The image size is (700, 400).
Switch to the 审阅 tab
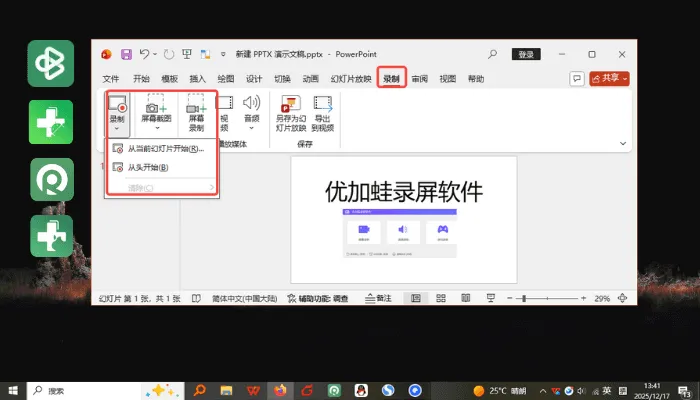pos(419,79)
